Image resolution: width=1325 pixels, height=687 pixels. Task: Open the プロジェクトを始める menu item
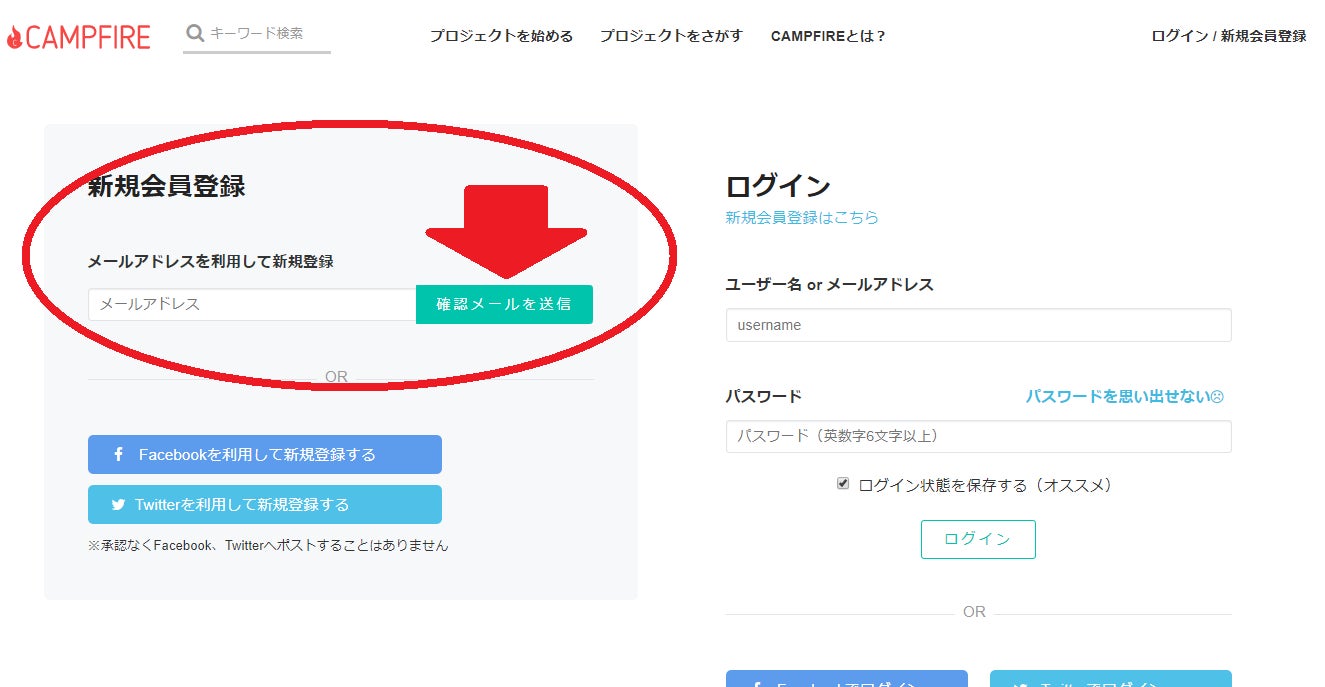click(501, 36)
